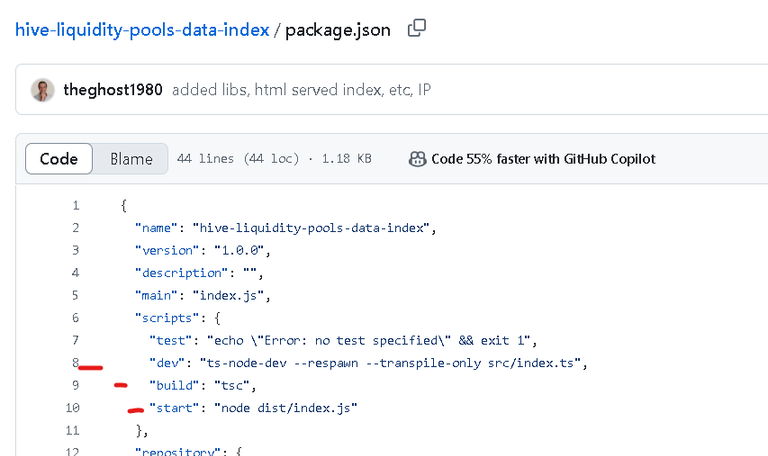Switch to the Blame view tab

[x=131, y=159]
